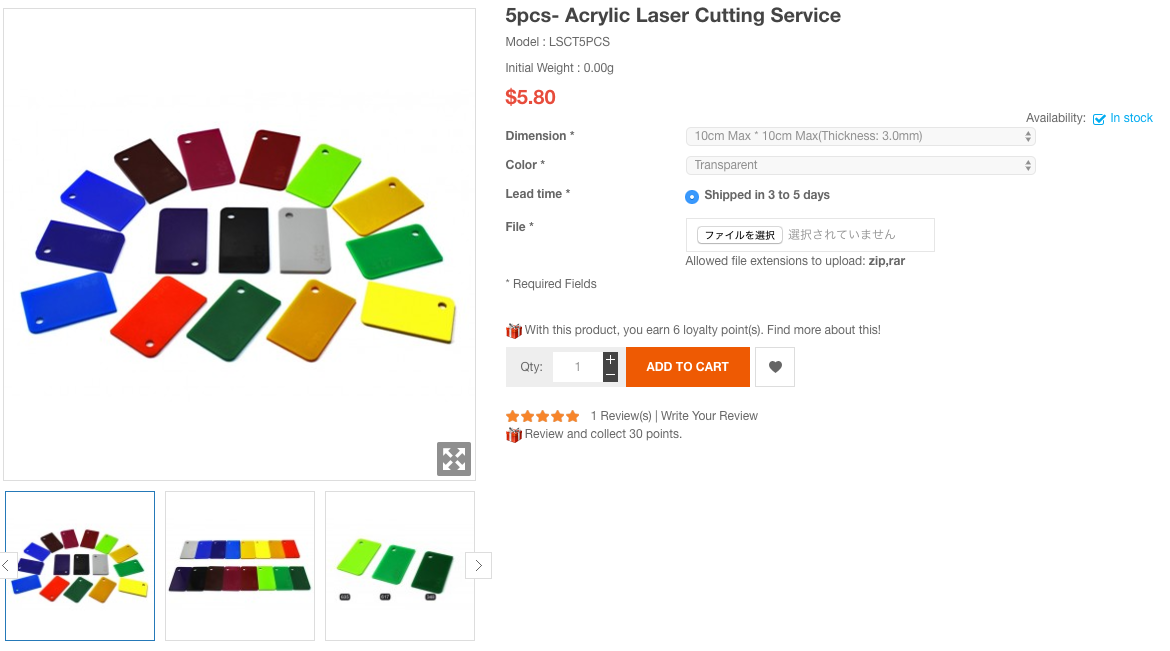Select the stacked color rows thumbnail
The height and width of the screenshot is (651, 1170).
click(240, 566)
